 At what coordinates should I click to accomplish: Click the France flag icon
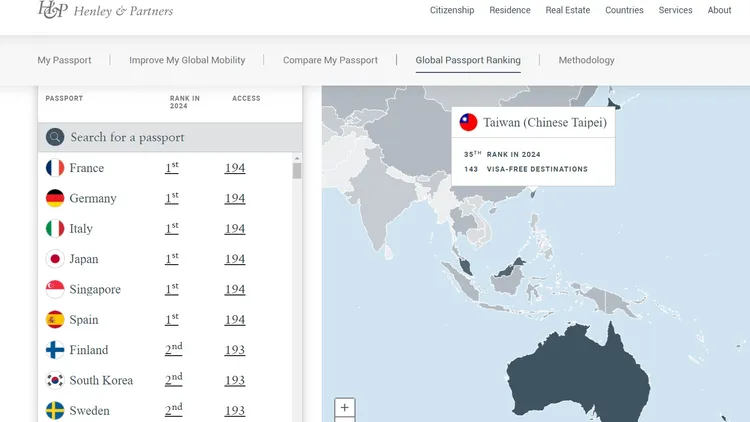coord(55,168)
